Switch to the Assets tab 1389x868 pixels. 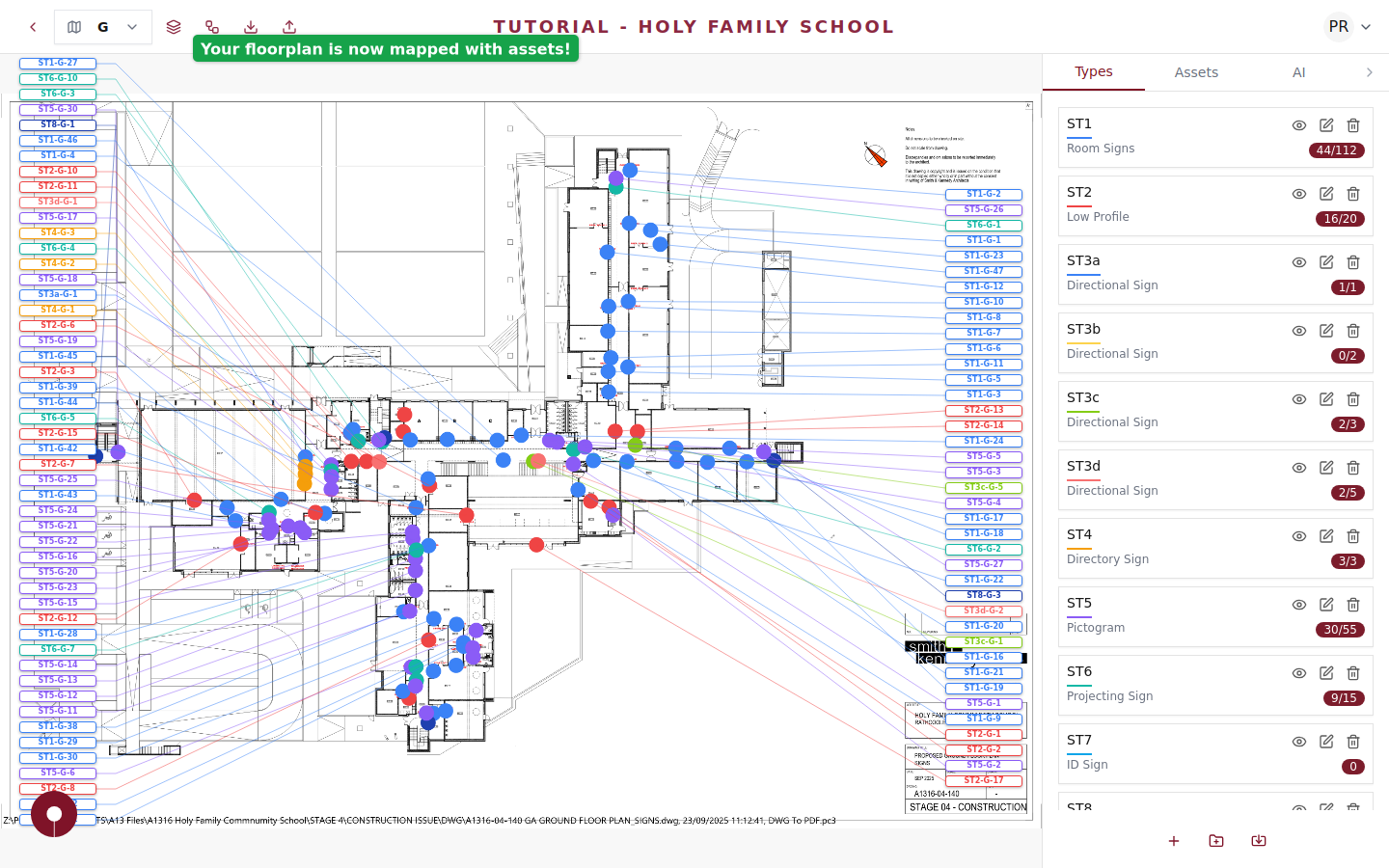1196,72
